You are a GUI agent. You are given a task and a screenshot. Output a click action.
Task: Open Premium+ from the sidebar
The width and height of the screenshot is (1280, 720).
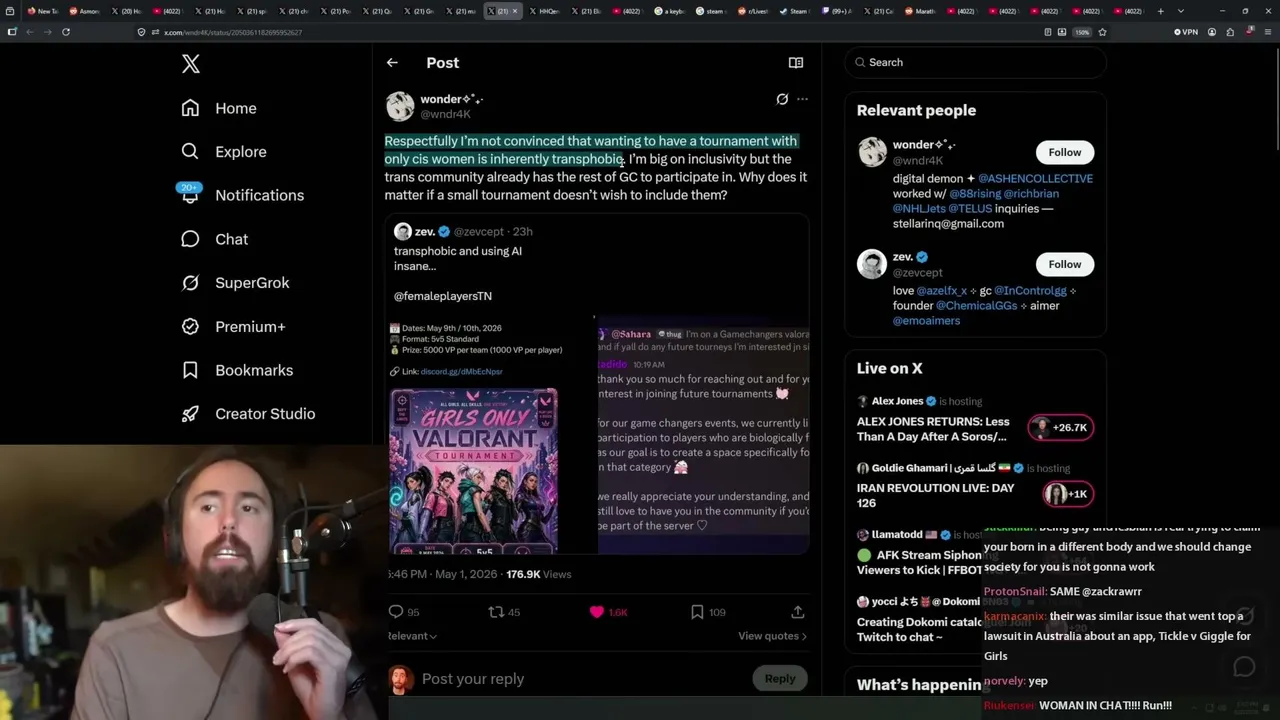[233, 326]
